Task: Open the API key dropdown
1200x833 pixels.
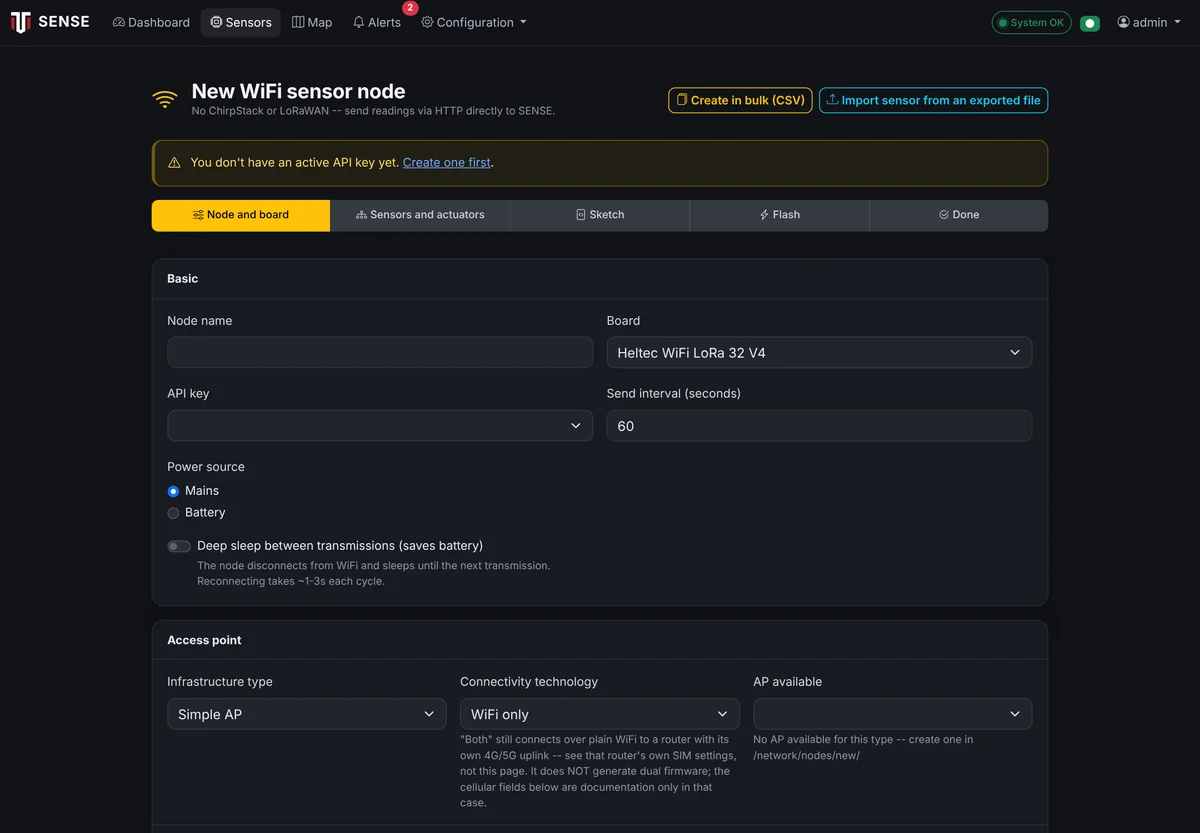Action: coord(380,425)
